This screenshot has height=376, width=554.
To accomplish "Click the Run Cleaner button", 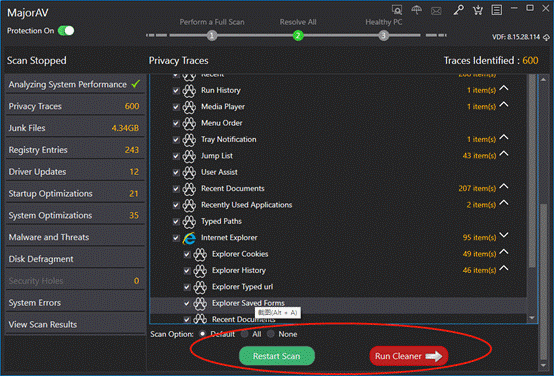I will click(x=409, y=356).
